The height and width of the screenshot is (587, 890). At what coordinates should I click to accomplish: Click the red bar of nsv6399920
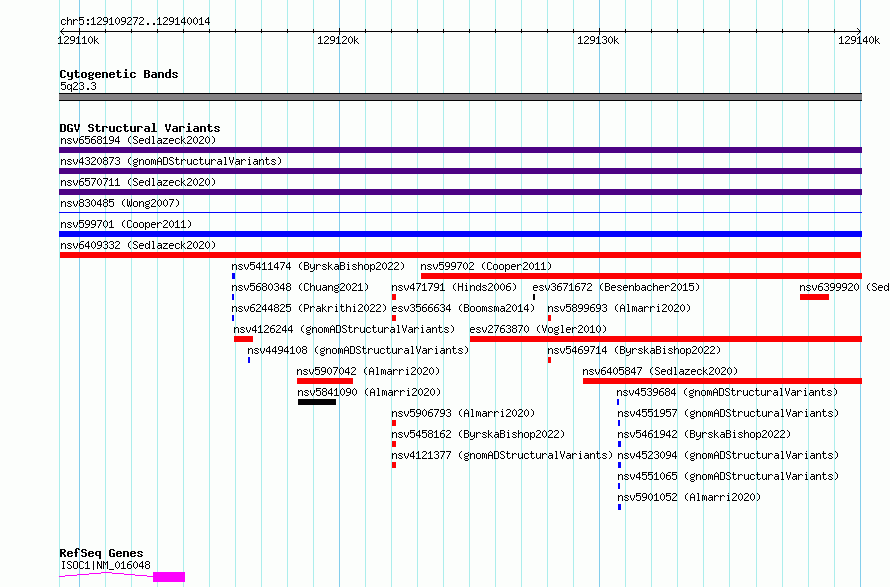(815, 297)
